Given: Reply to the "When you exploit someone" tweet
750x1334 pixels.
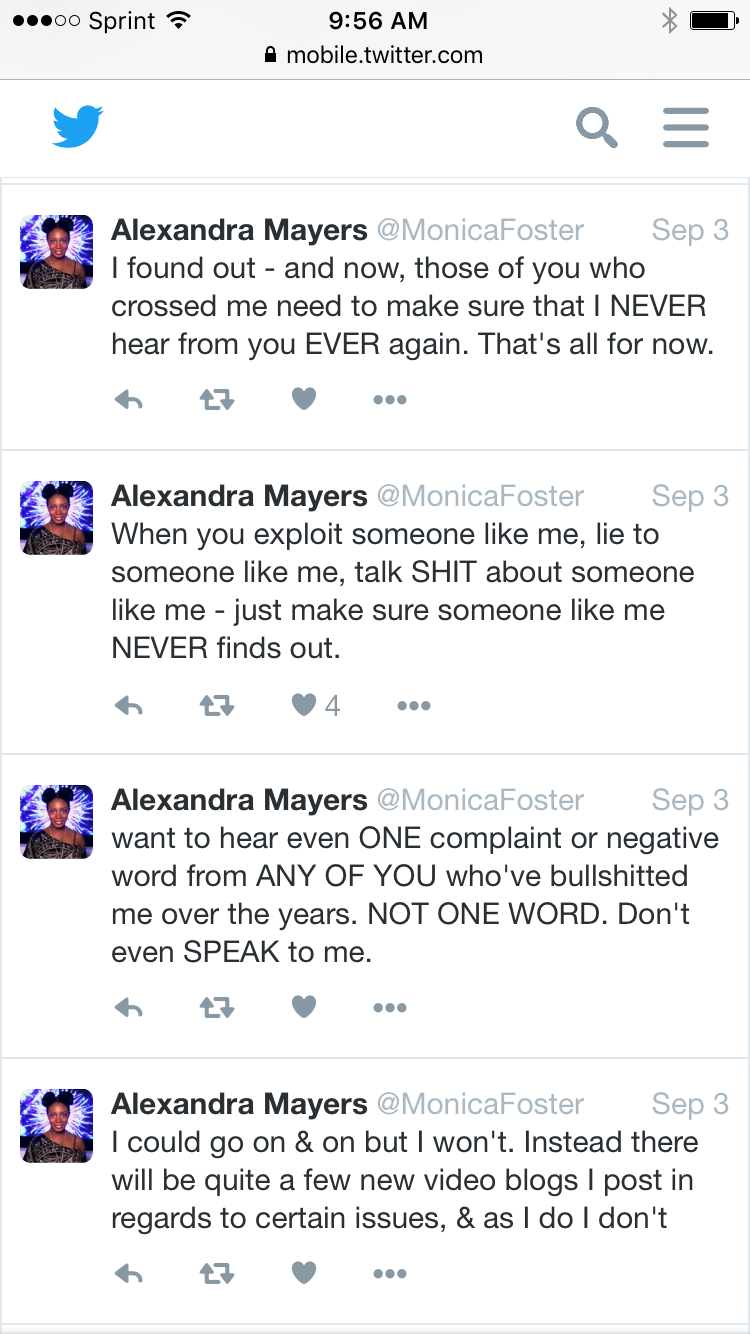Looking at the screenshot, I should (x=129, y=706).
